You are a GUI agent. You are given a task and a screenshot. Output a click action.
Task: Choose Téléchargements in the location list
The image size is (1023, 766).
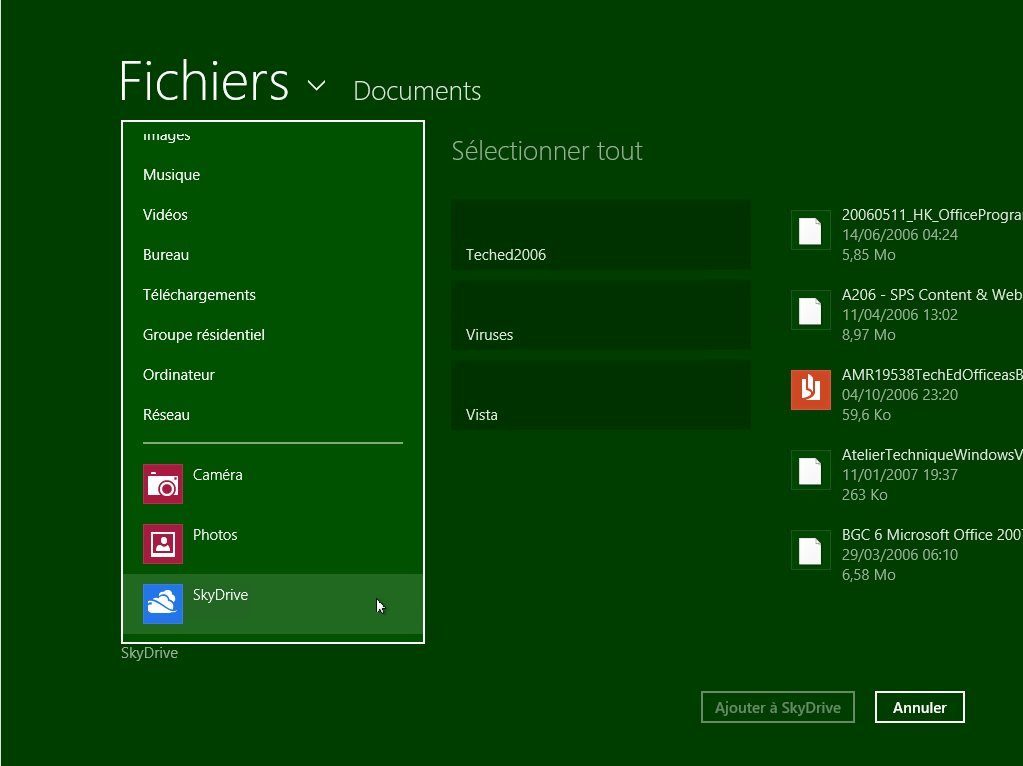[x=199, y=295]
